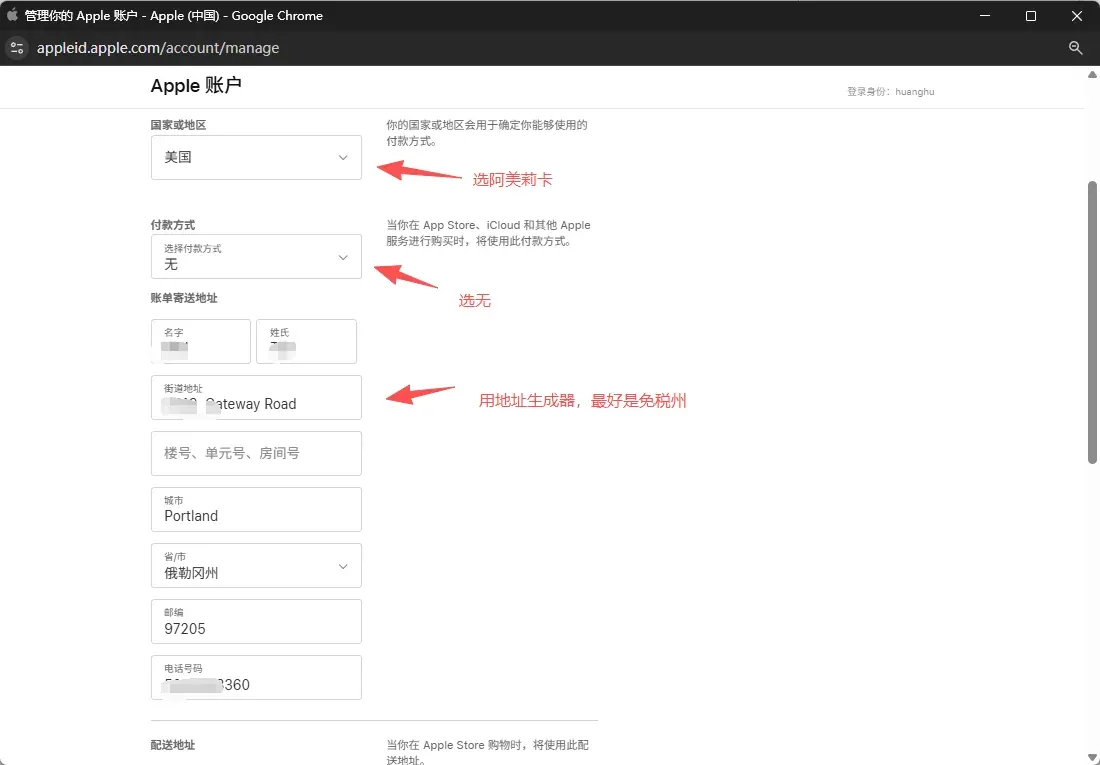
Task: Click the 配送地址 section label
Action: (x=173, y=745)
